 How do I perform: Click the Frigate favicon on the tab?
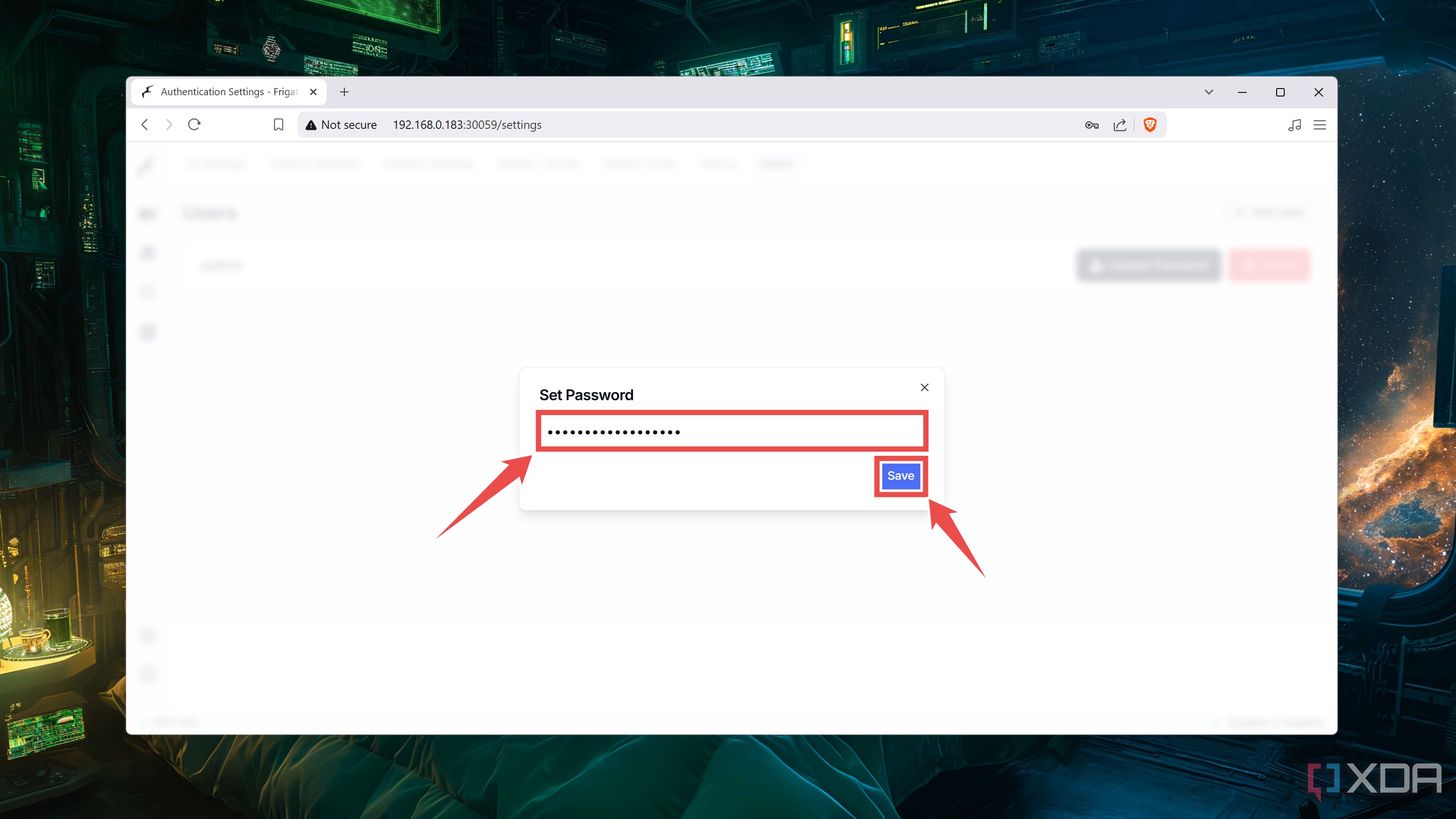point(147,91)
